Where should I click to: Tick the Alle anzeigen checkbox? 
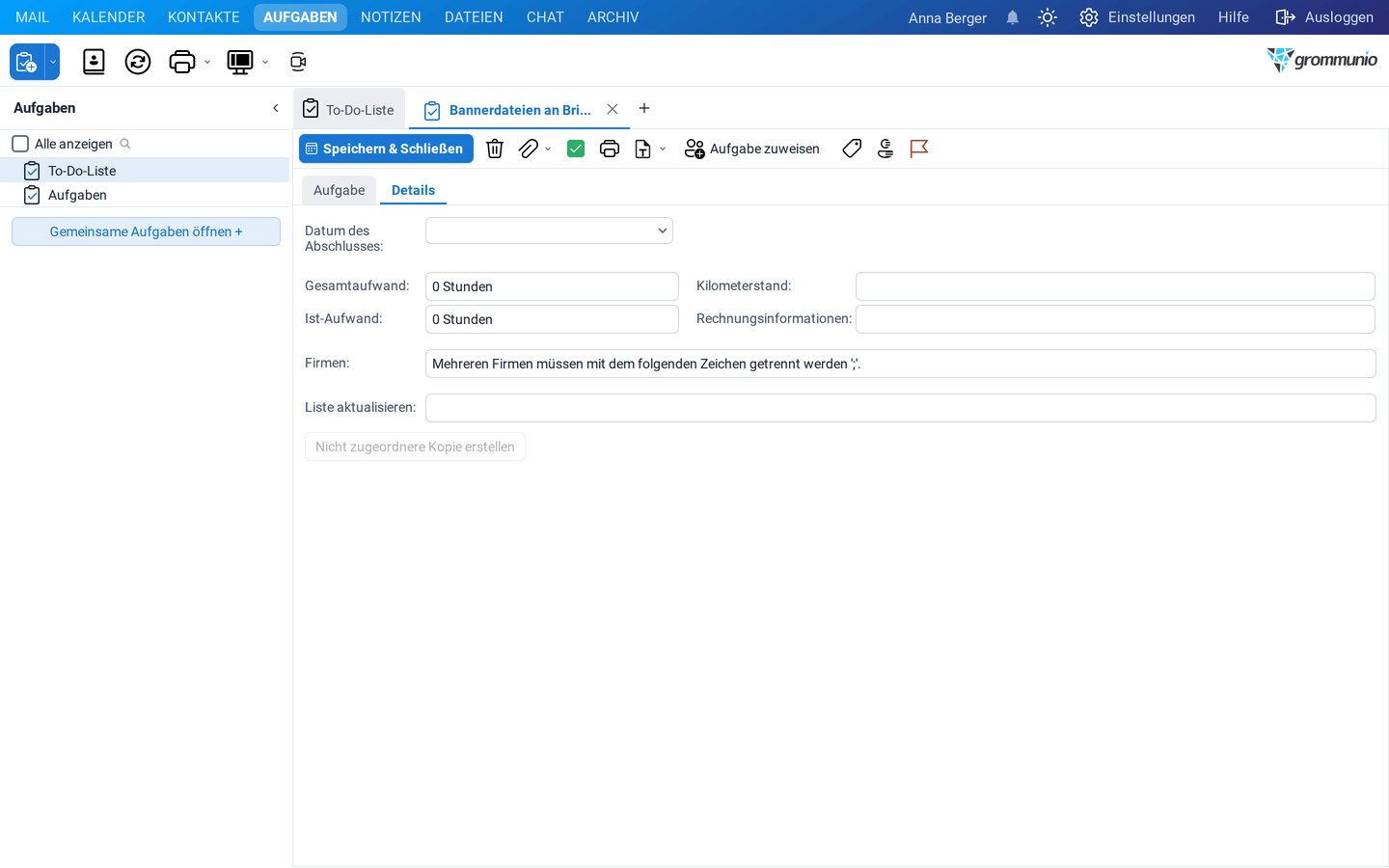tap(20, 144)
